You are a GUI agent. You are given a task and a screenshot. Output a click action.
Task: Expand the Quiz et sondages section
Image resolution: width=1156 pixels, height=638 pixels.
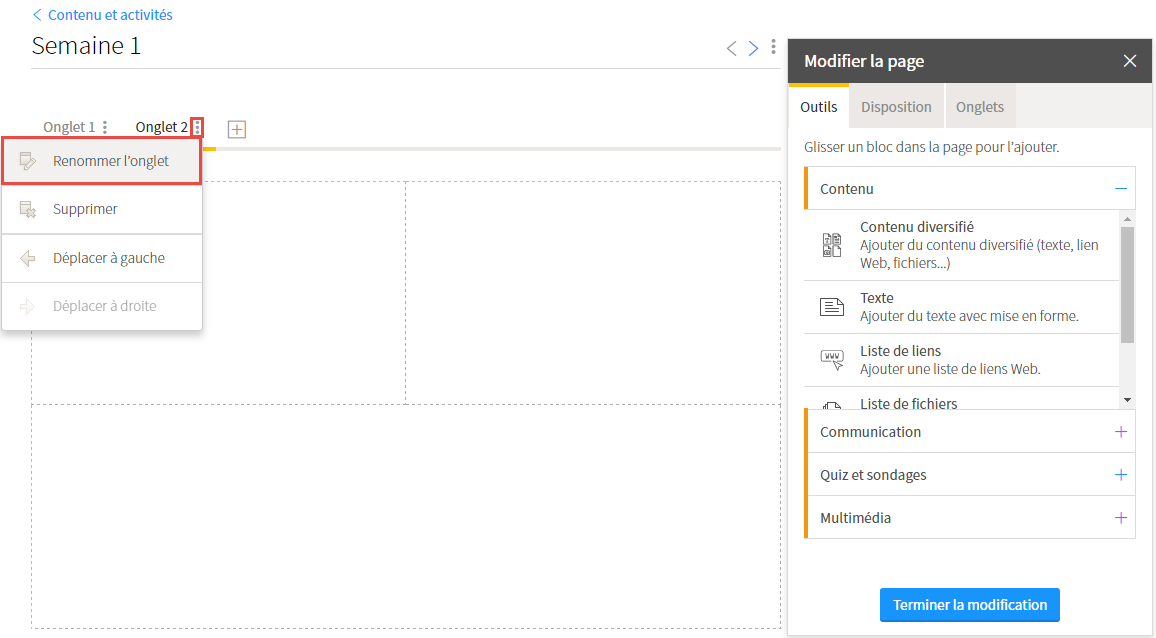point(1121,475)
